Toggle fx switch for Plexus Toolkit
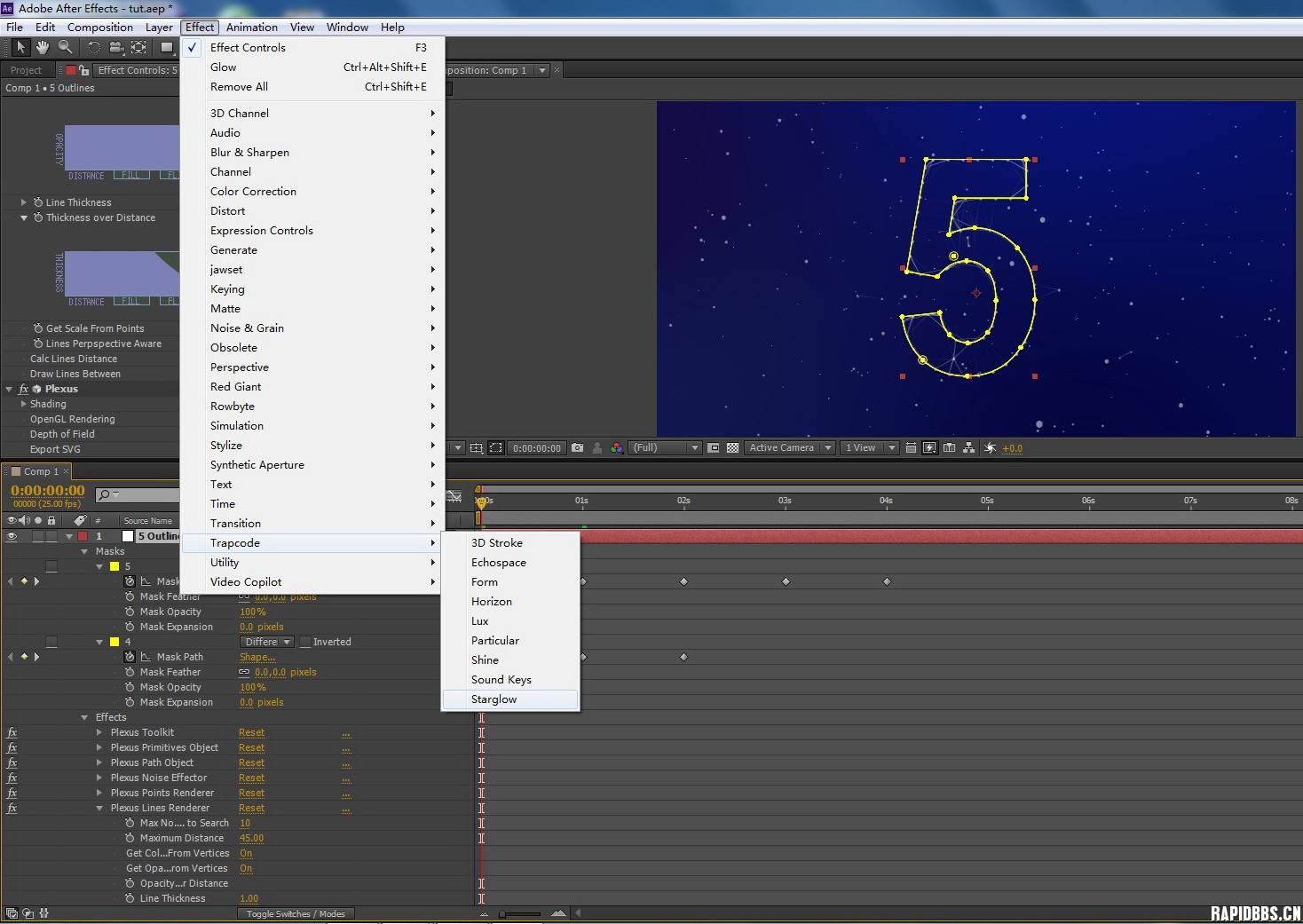This screenshot has height=924, width=1303. point(12,733)
